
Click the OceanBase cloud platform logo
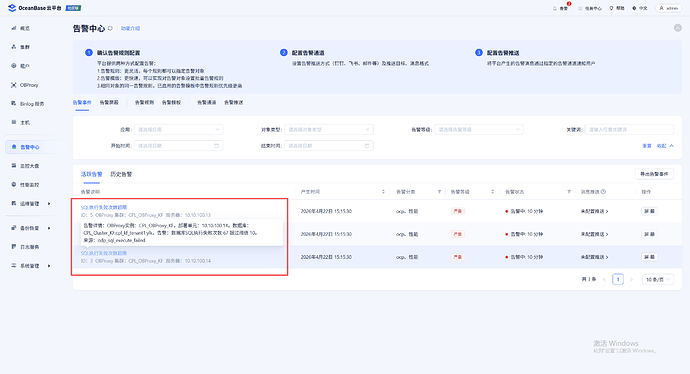(34, 8)
